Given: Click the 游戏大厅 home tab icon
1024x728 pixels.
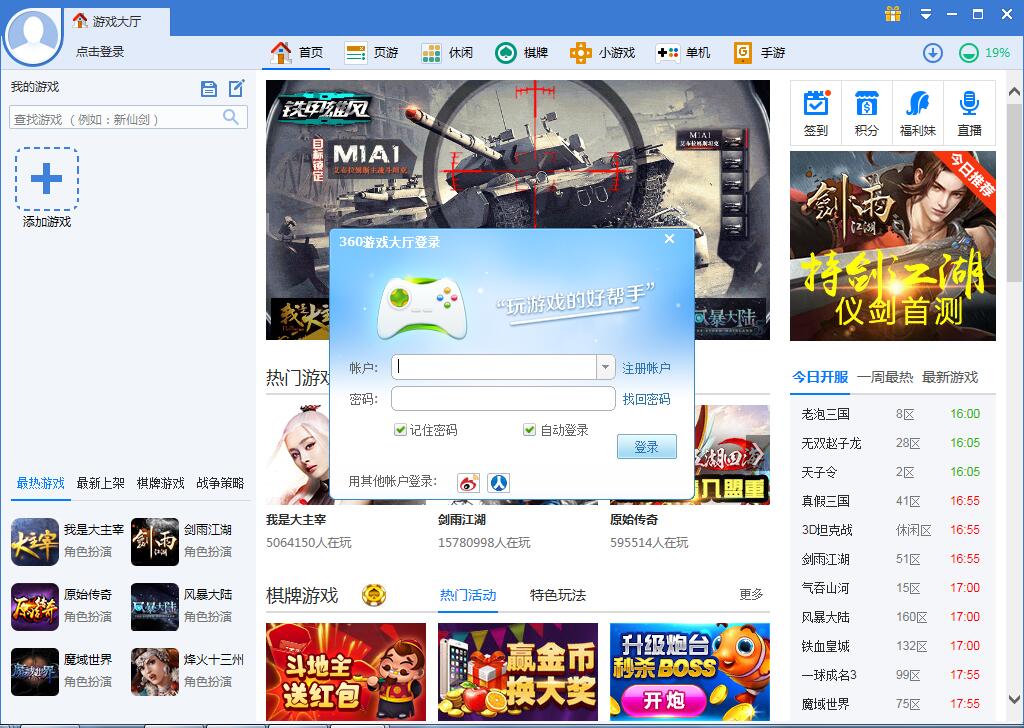Looking at the screenshot, I should pyautogui.click(x=80, y=20).
